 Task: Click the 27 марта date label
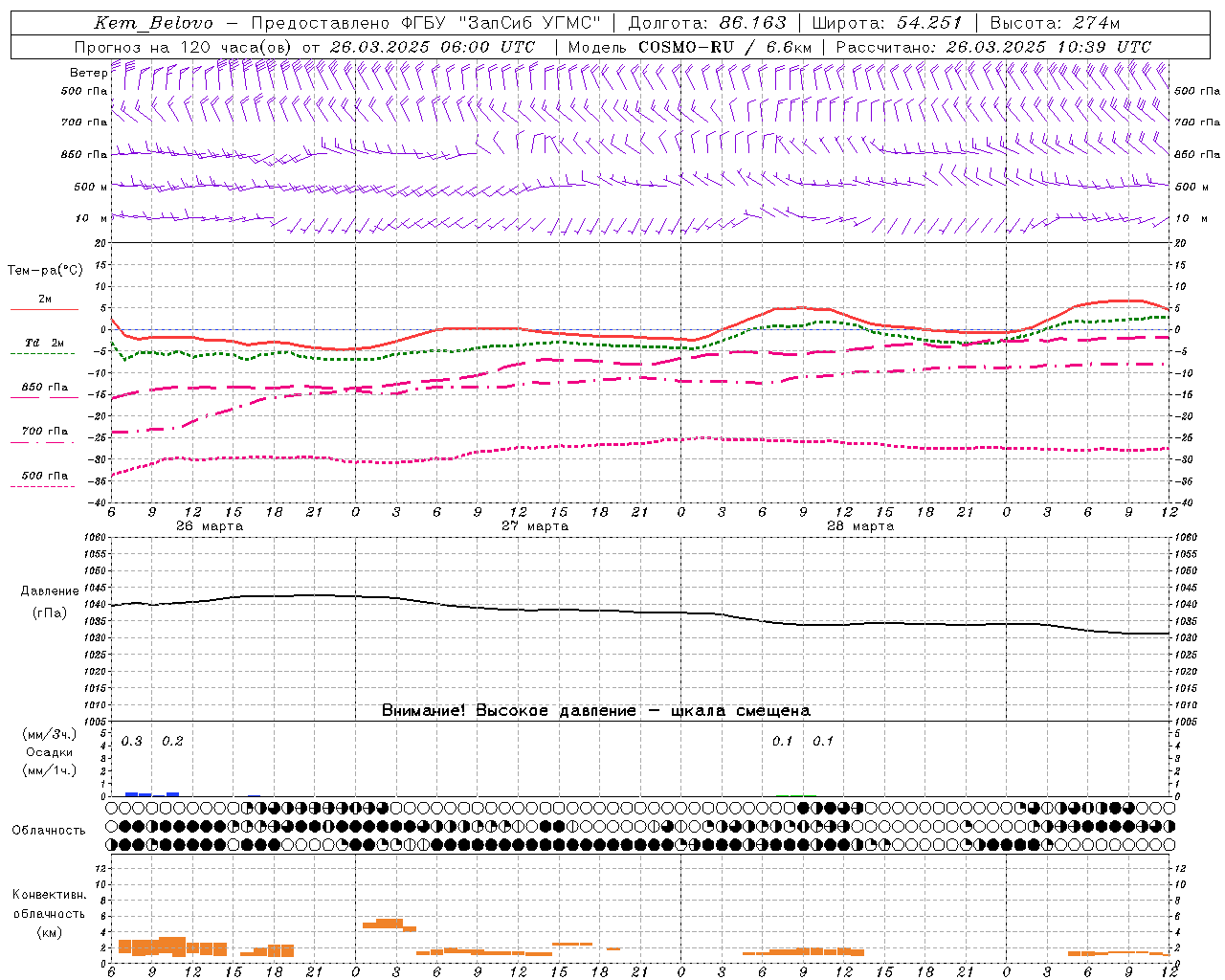[536, 526]
